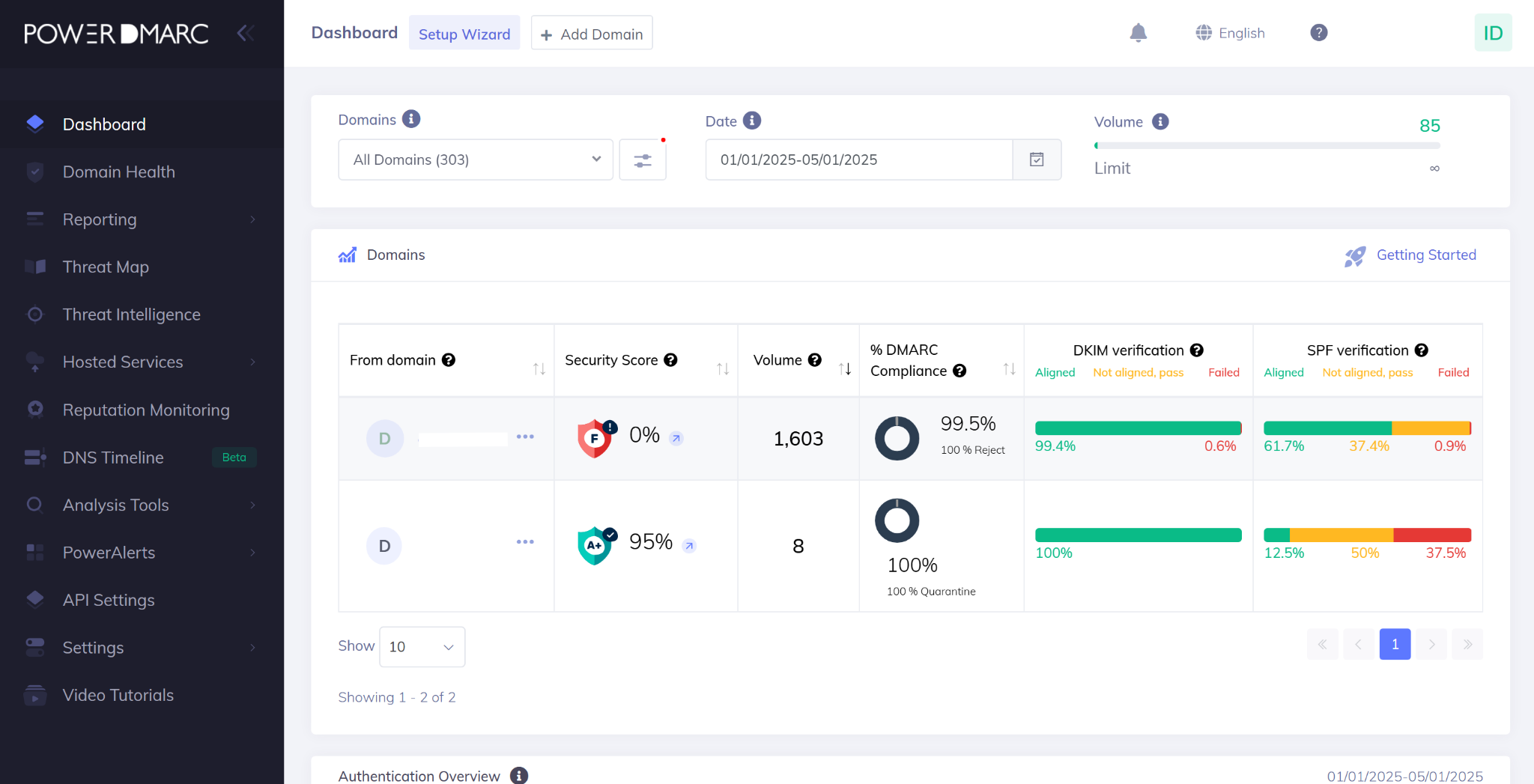
Task: Sort table by Security Score
Action: point(722,368)
